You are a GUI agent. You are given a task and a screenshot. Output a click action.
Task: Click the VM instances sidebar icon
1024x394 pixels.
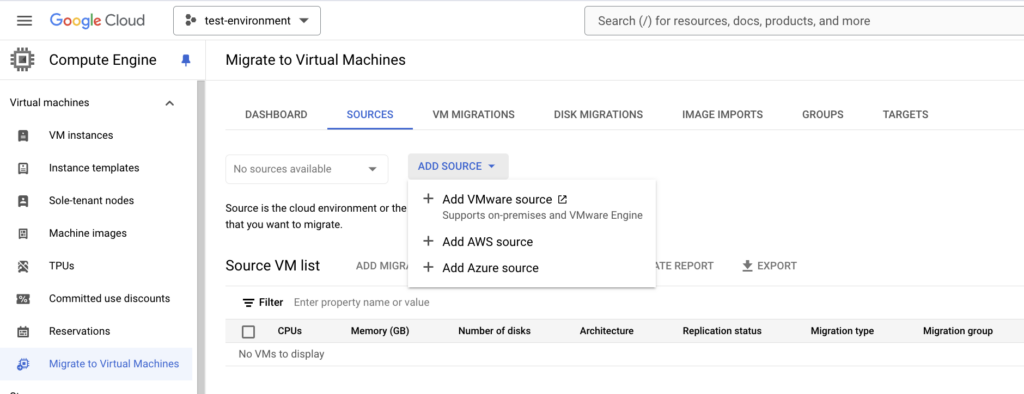point(23,136)
